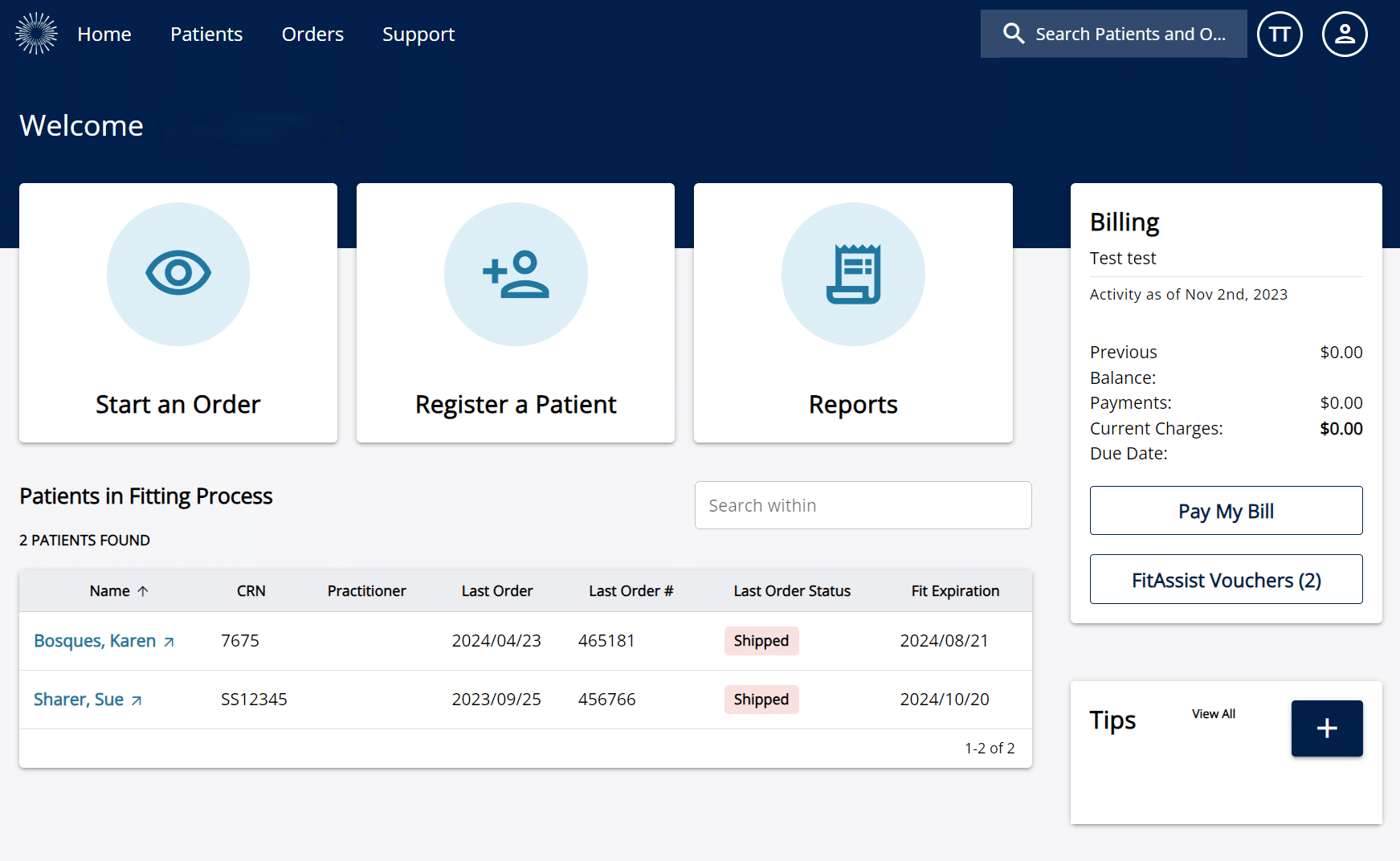Click the eye icon for Start an Order
1400x861 pixels.
pyautogui.click(x=178, y=274)
